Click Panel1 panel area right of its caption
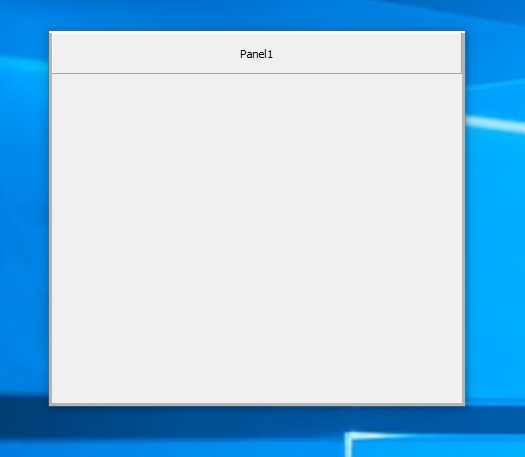This screenshot has height=457, width=525. pos(367,54)
